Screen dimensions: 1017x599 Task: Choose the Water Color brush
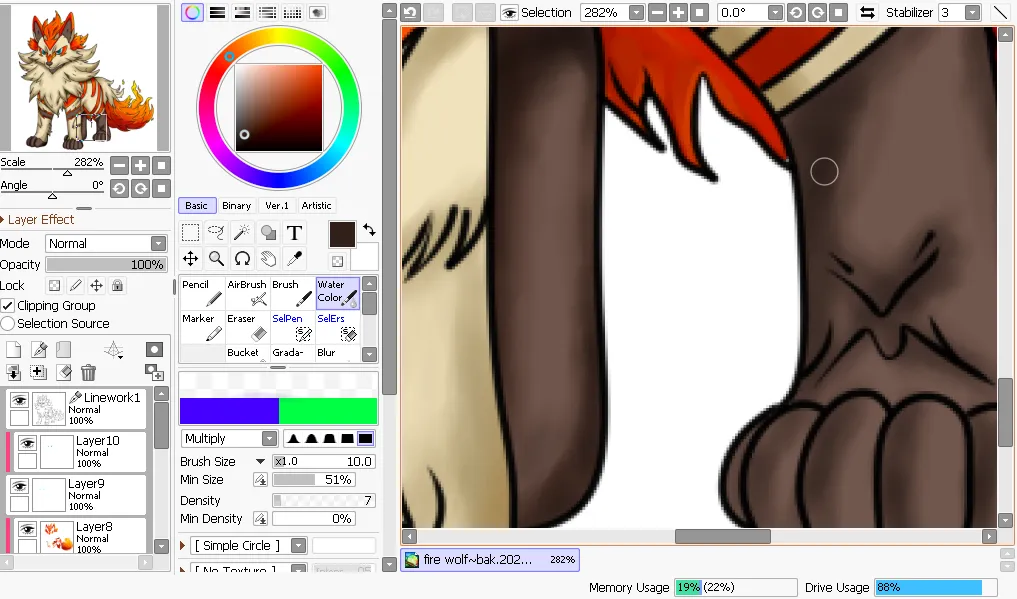(x=337, y=293)
